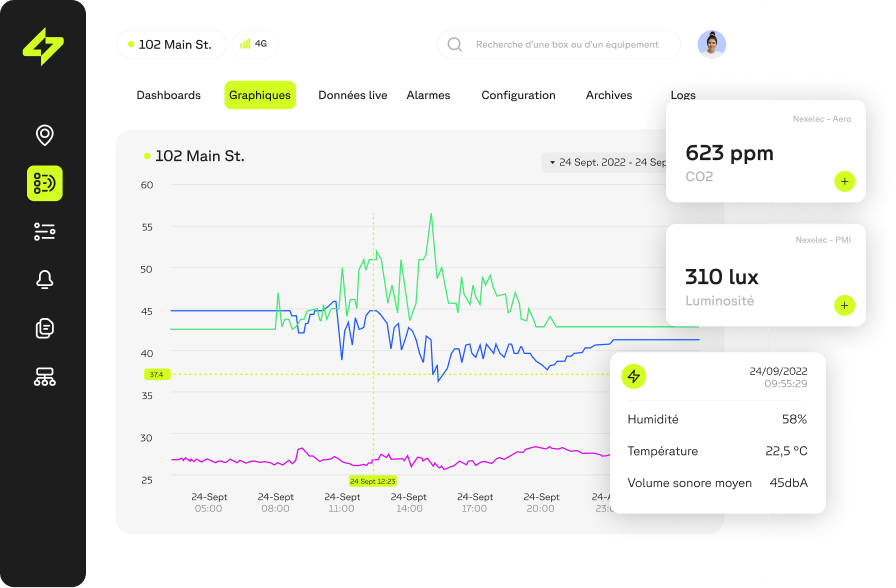The width and height of the screenshot is (896, 588).
Task: Click the 37.4 threshold marker on the chart
Action: point(155,375)
